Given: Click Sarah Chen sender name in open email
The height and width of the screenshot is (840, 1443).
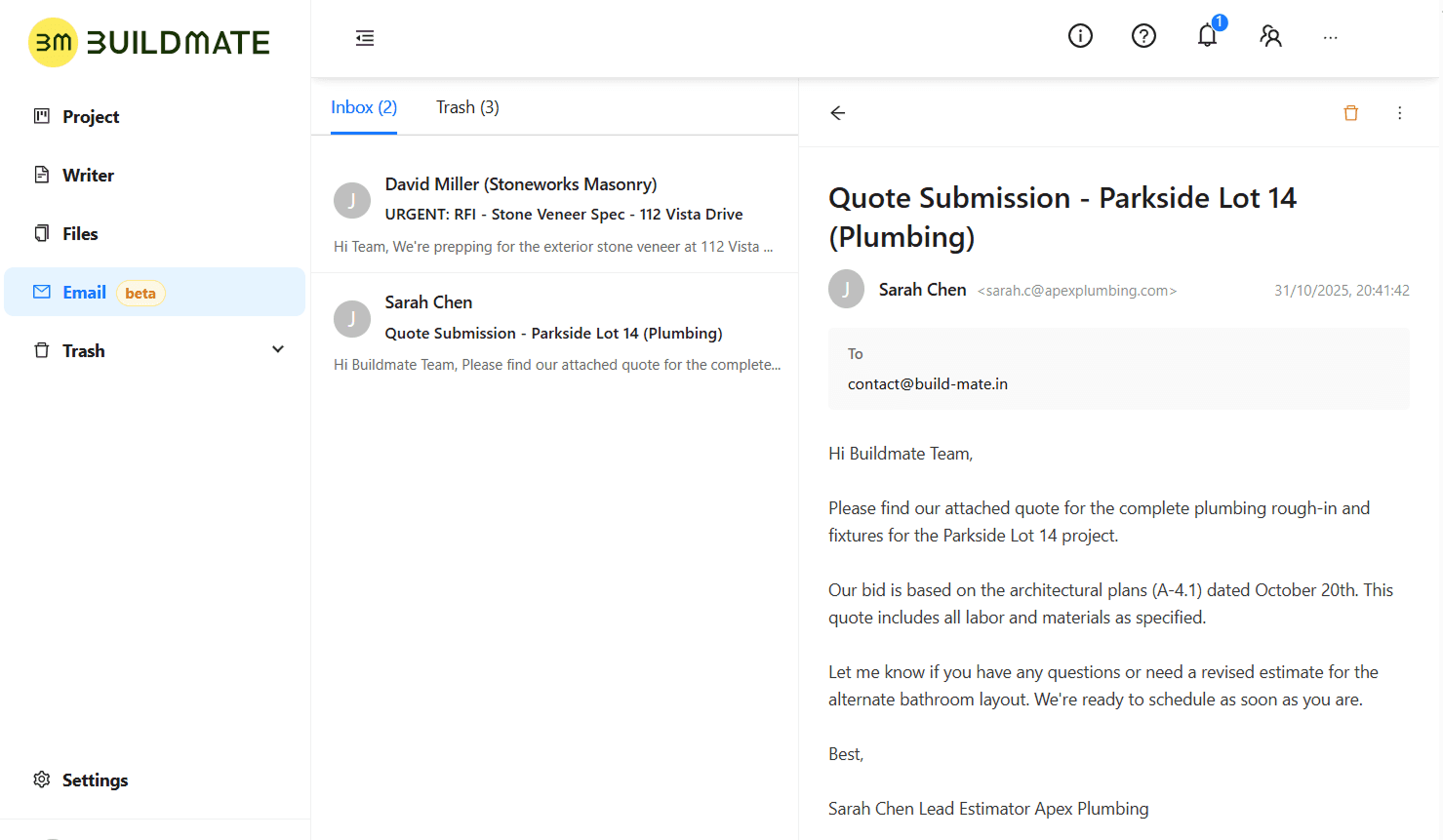Looking at the screenshot, I should pos(922,290).
